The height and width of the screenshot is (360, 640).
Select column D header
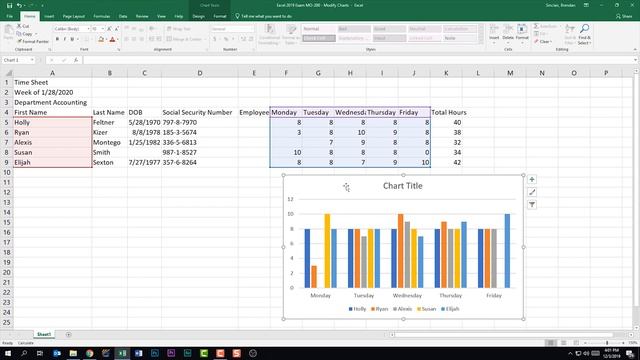tap(200, 73)
